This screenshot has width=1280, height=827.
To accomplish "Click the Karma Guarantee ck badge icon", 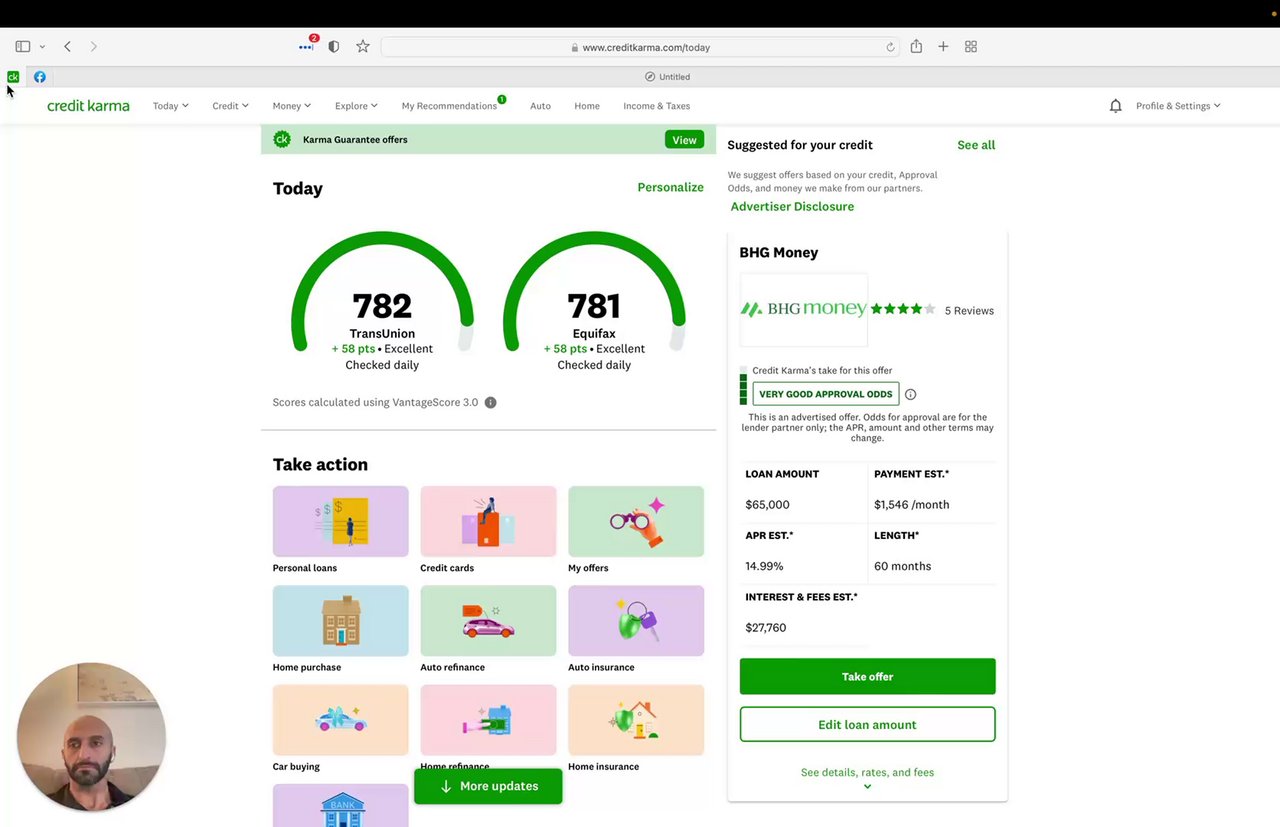I will tap(282, 139).
